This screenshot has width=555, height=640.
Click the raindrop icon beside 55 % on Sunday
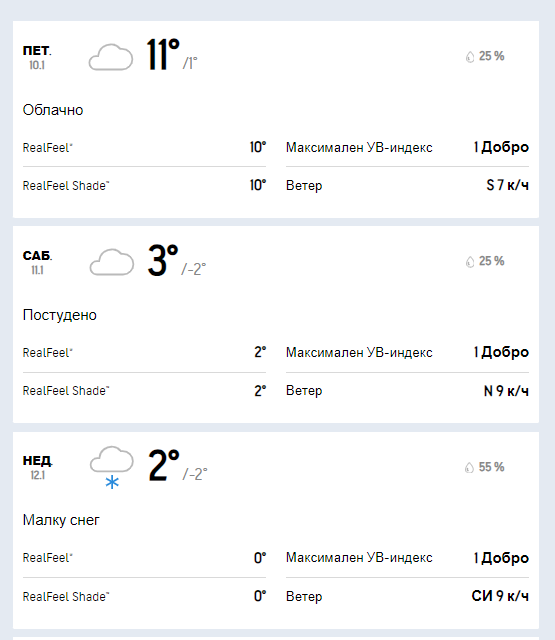[469, 467]
